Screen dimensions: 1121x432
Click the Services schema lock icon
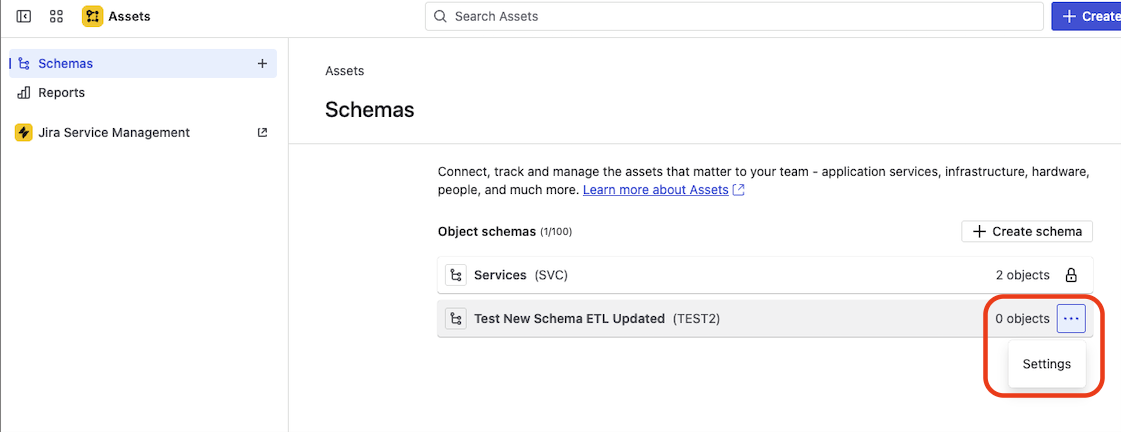1070,275
